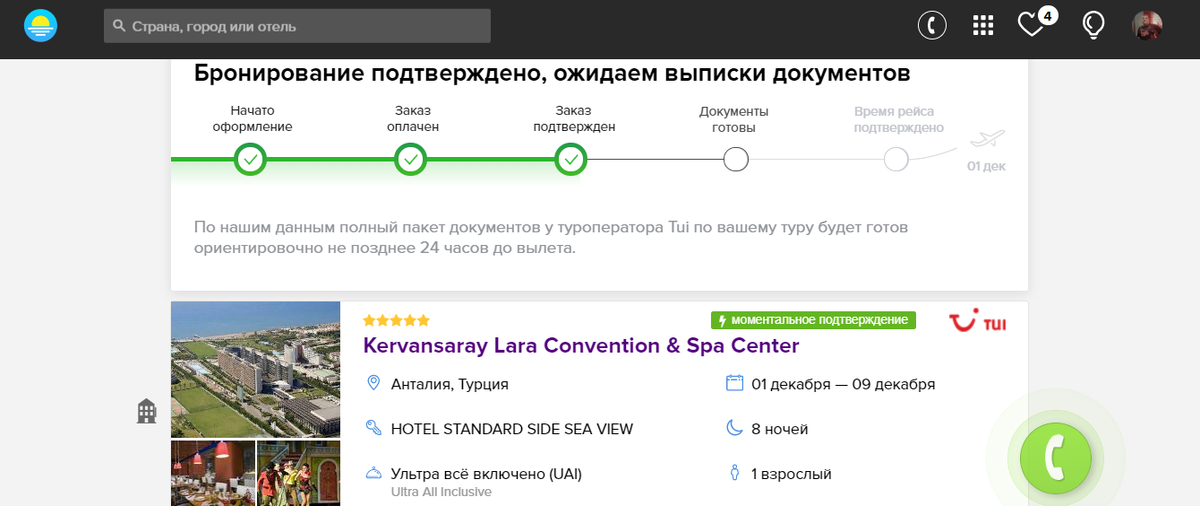
Task: Select 'Ультра всё включено (UAI)' meal text
Action: (x=486, y=474)
